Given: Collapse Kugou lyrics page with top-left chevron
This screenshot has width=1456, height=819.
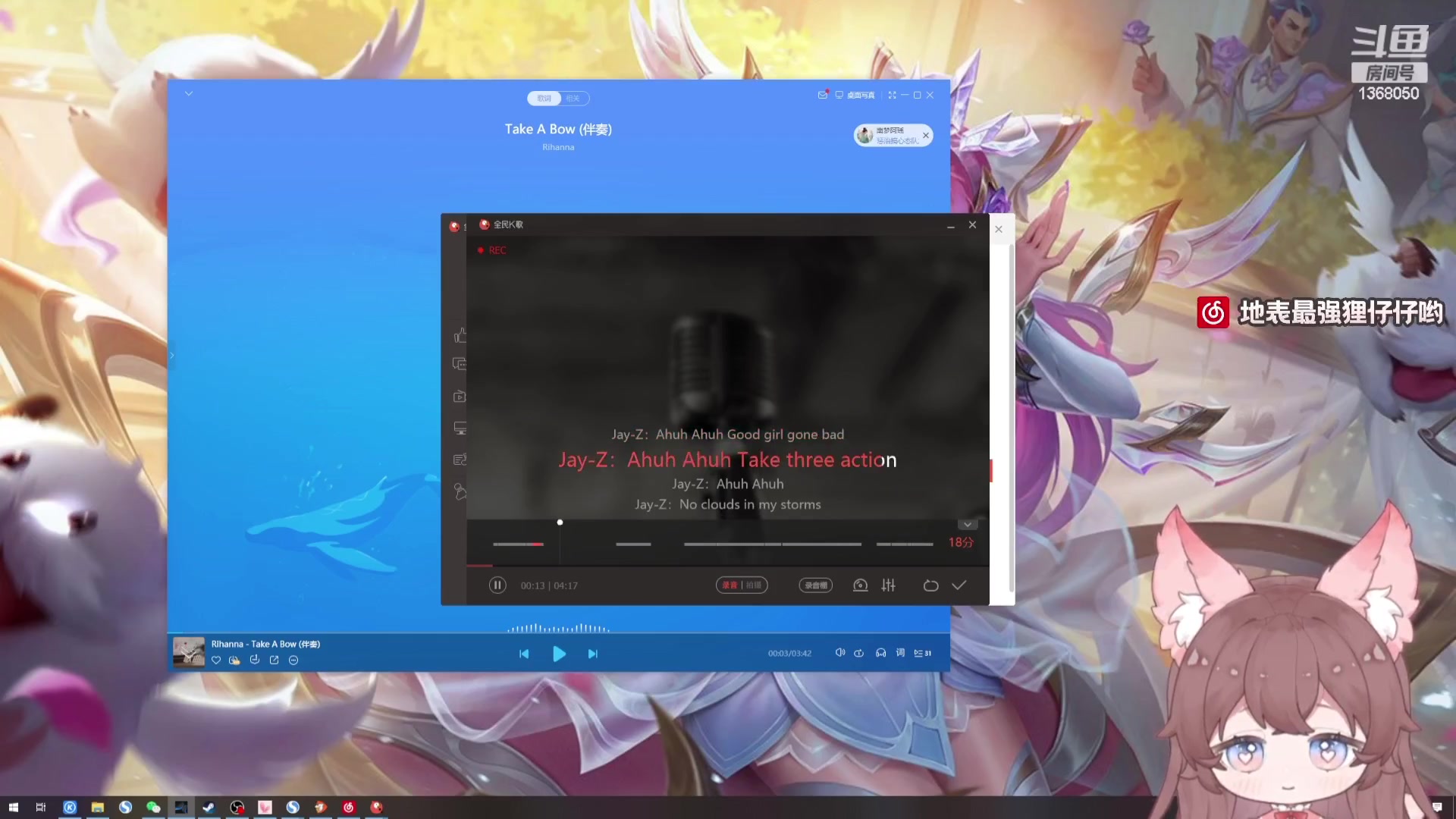Looking at the screenshot, I should [189, 93].
